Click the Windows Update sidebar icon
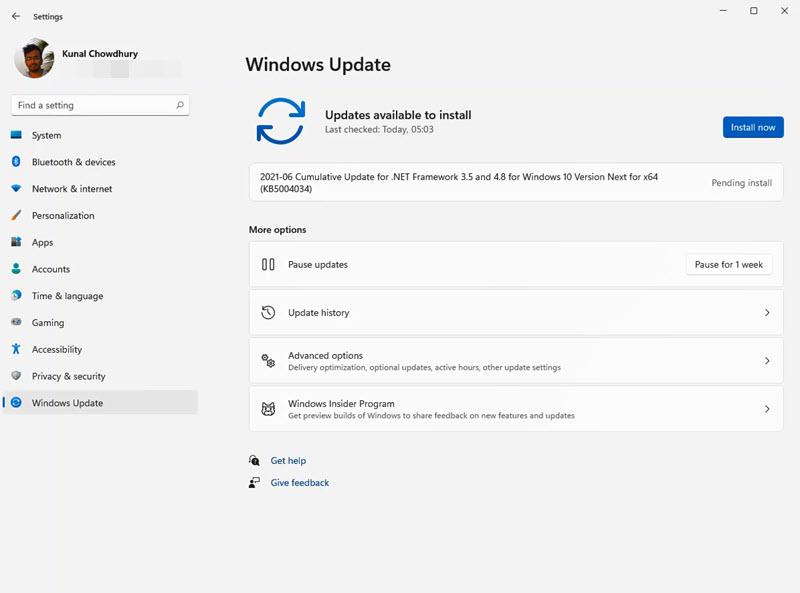 pyautogui.click(x=16, y=402)
